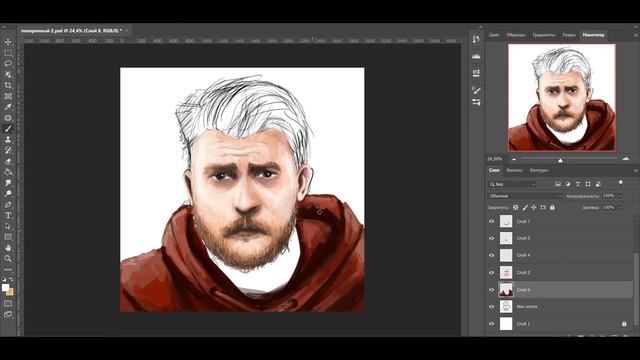Filter layers by pixel layers icon
This screenshot has height=360, width=640.
coord(558,184)
